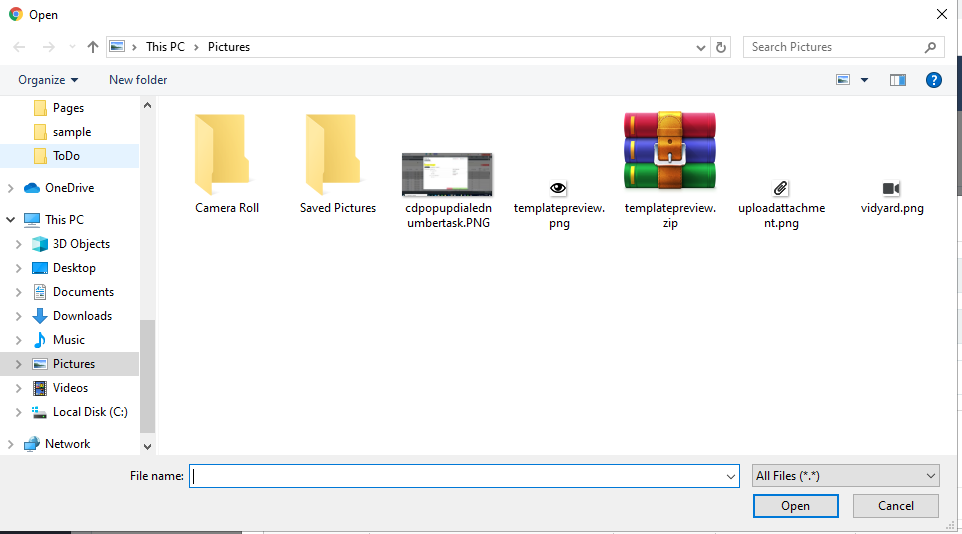Select the uploadattachment.png file
Screen dimensions: 962x534
point(781,205)
